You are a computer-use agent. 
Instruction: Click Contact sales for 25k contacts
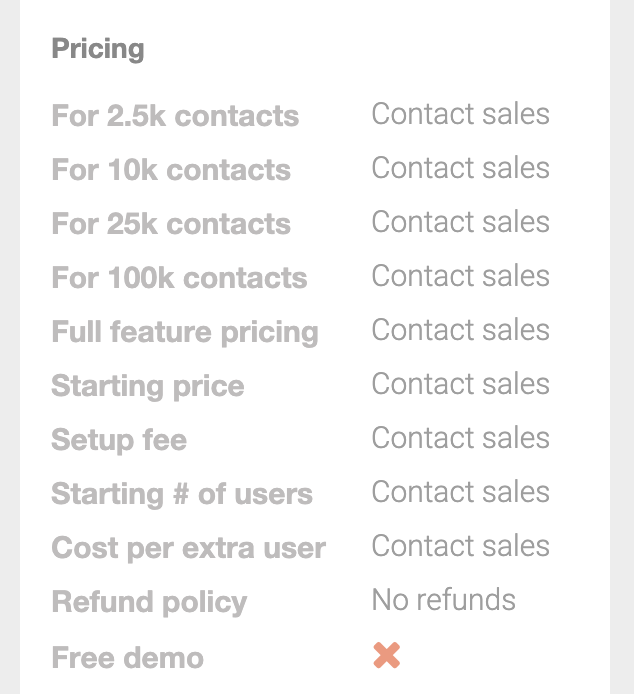[x=460, y=222]
